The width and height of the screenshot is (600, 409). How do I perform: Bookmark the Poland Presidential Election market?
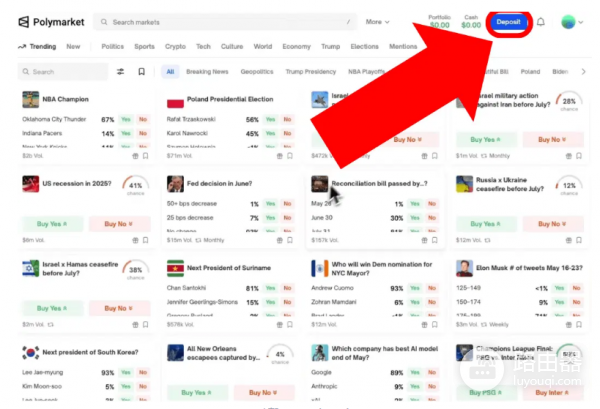(290, 156)
